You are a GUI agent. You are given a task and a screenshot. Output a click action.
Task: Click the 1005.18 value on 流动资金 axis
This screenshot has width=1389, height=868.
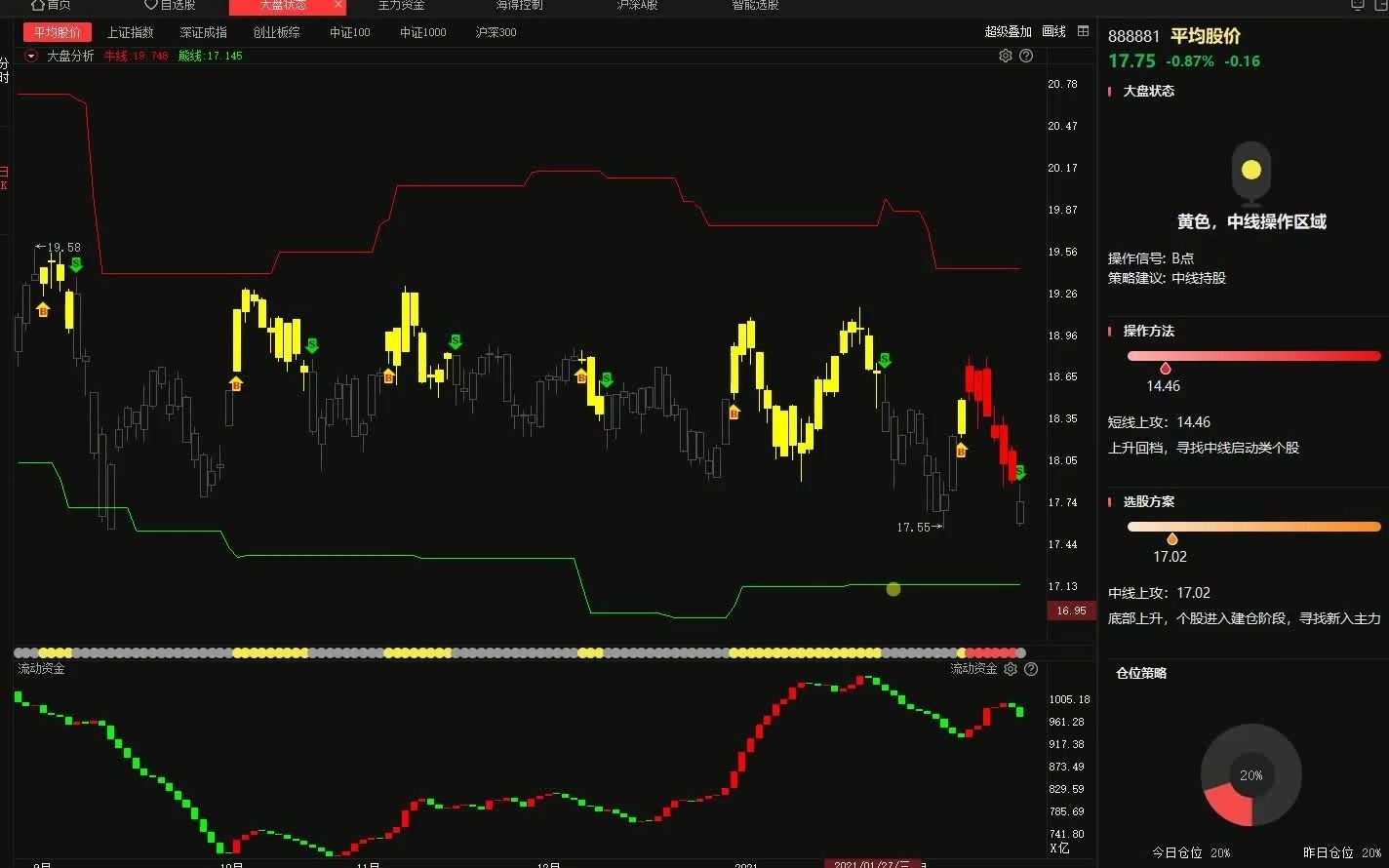click(1070, 699)
